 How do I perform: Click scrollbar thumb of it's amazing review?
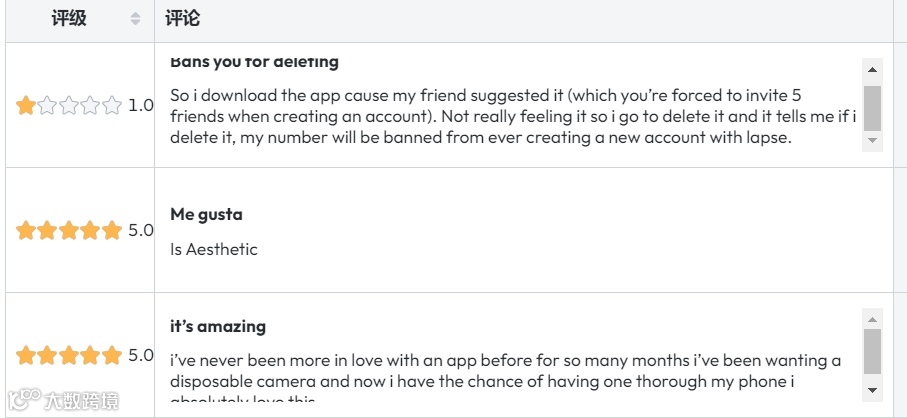tap(872, 351)
